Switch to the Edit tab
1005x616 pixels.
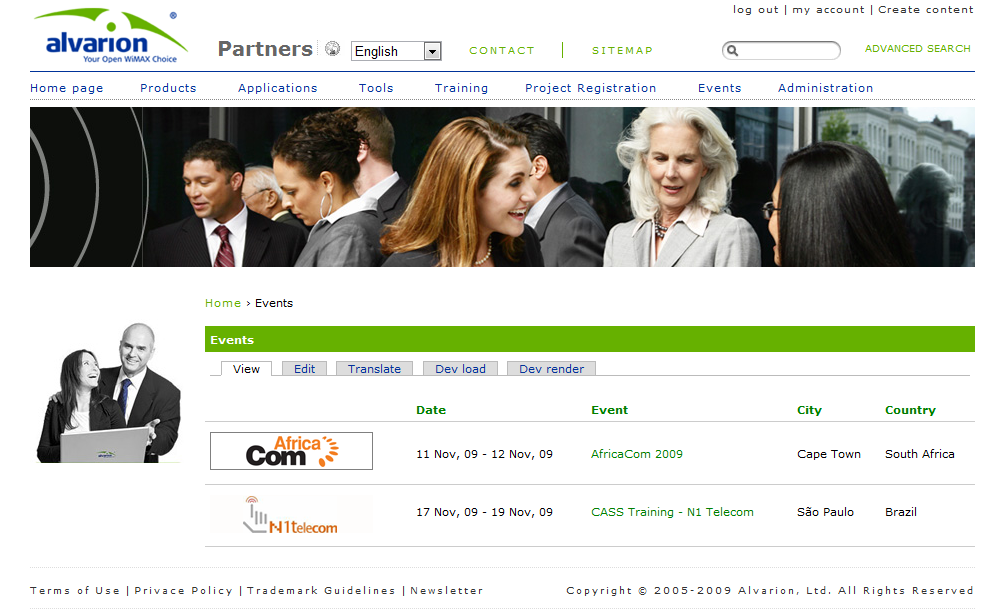point(304,369)
